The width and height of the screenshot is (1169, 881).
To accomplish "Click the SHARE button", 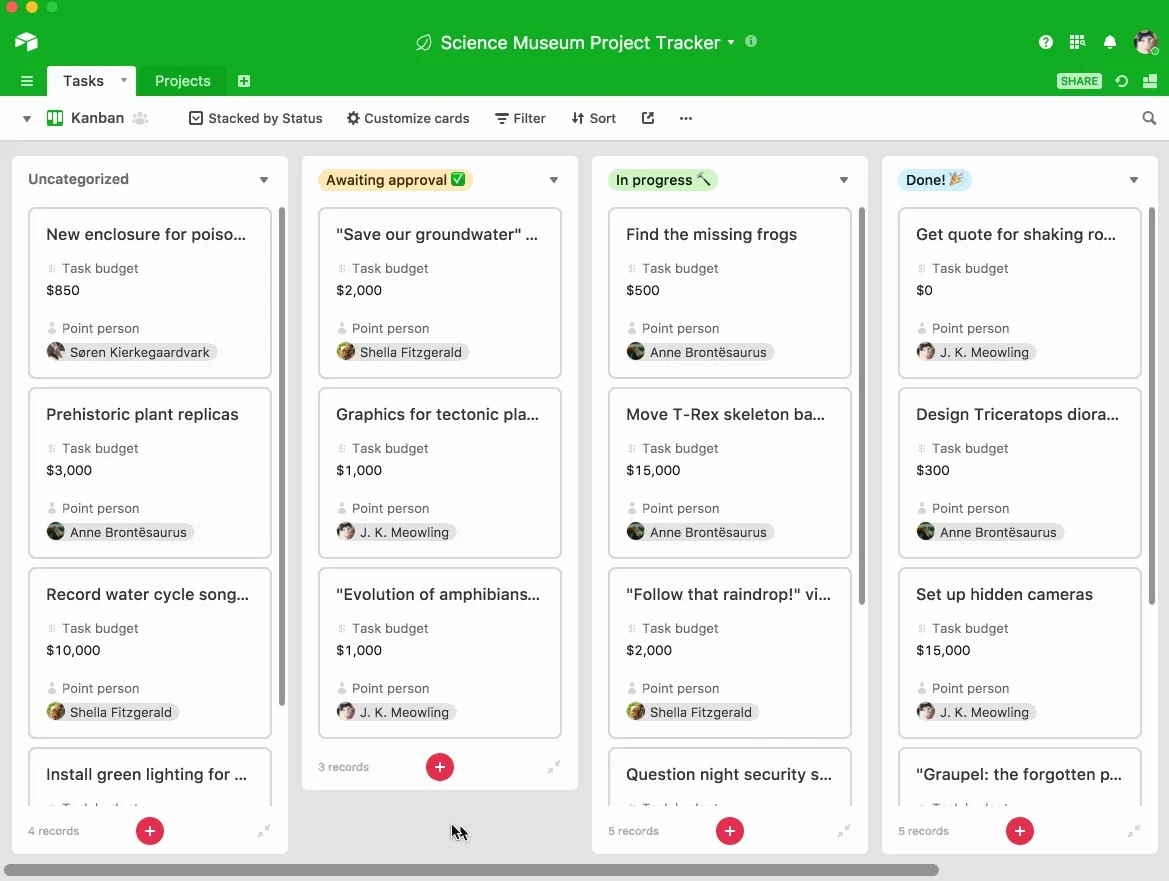I will click(1079, 81).
